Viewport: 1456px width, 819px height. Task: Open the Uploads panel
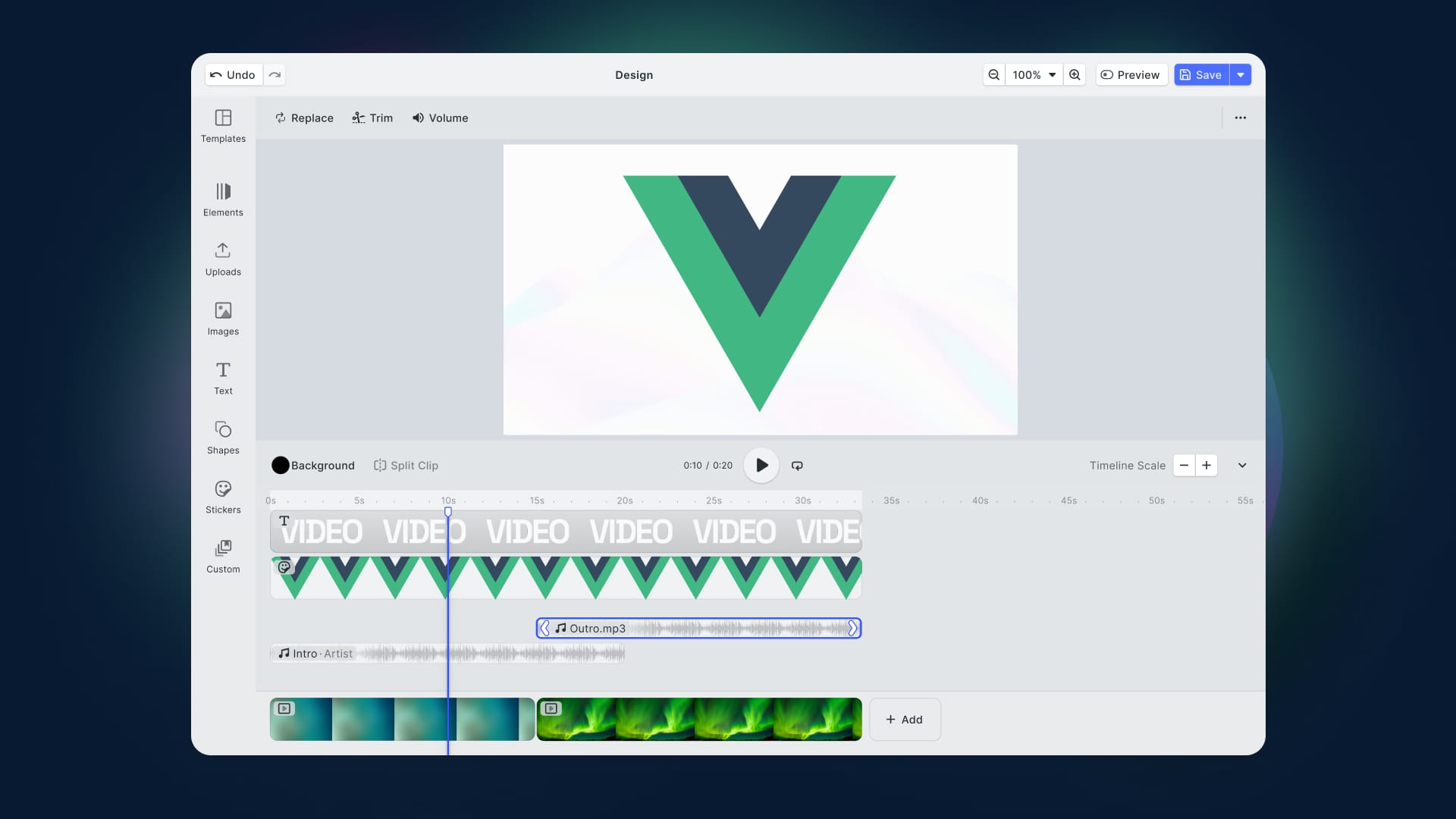223,259
